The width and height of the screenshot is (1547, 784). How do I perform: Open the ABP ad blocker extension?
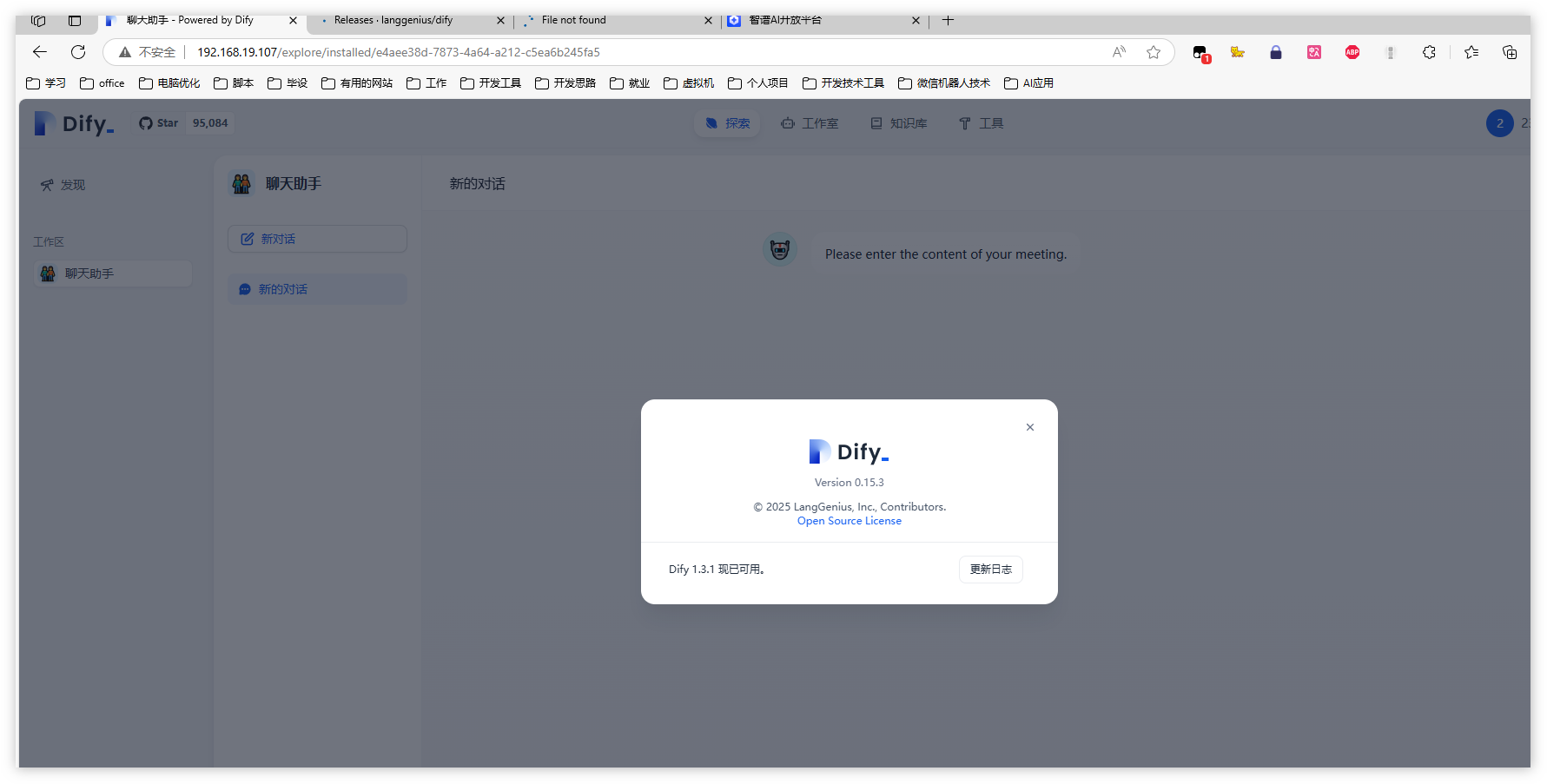tap(1352, 52)
